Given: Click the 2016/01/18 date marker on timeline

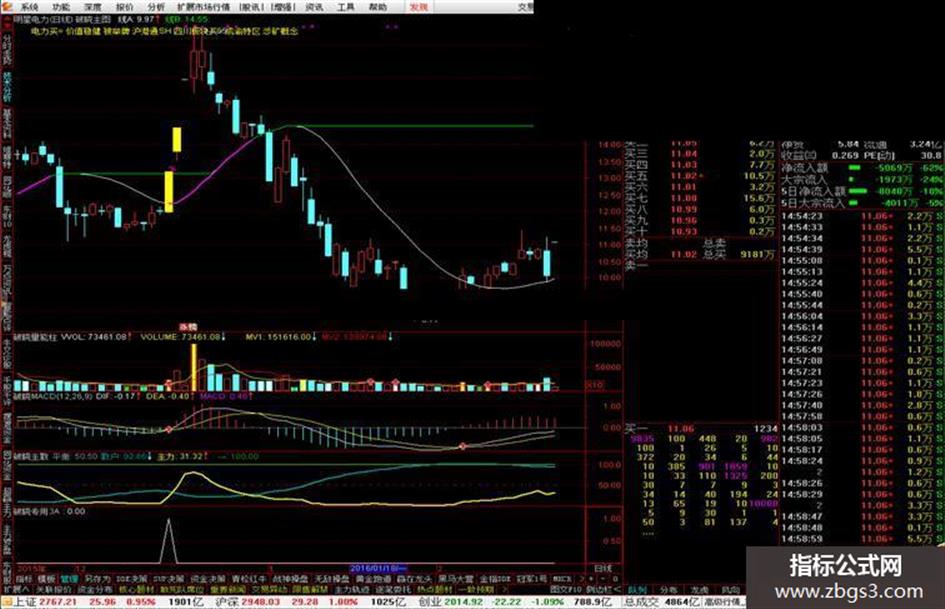Looking at the screenshot, I should coord(378,568).
